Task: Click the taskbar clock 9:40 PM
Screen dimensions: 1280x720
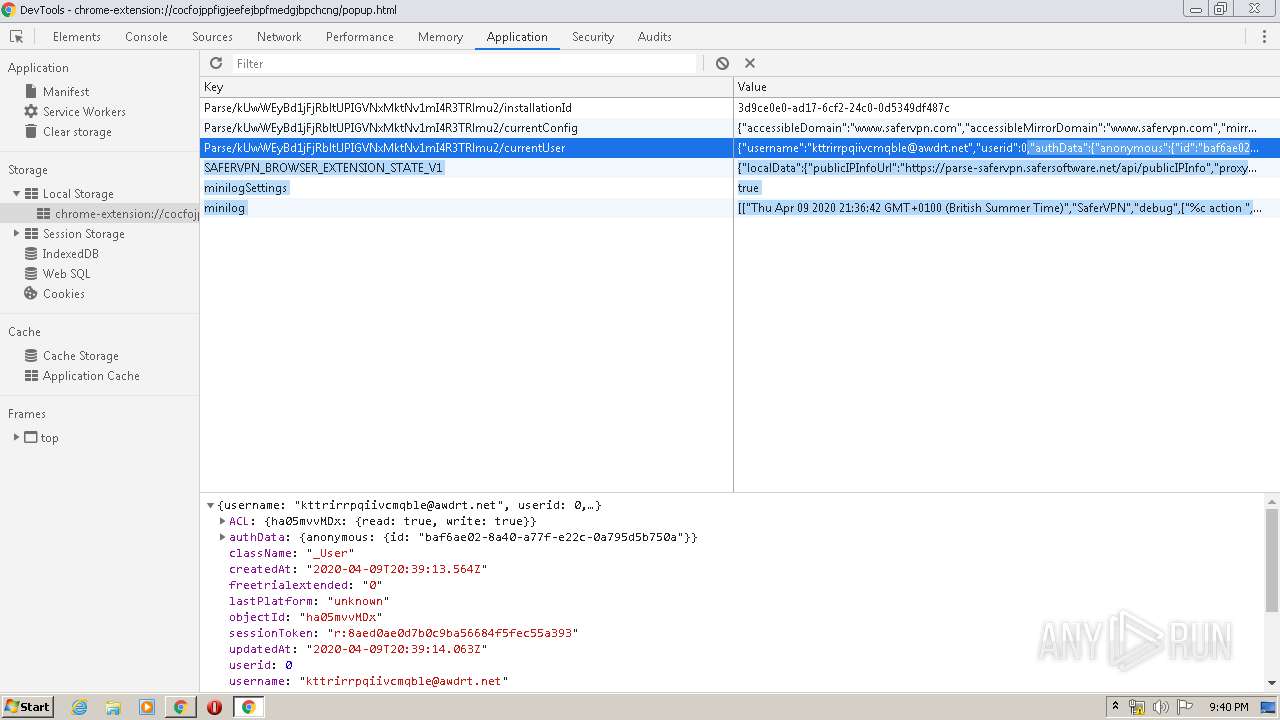Action: coord(1228,707)
